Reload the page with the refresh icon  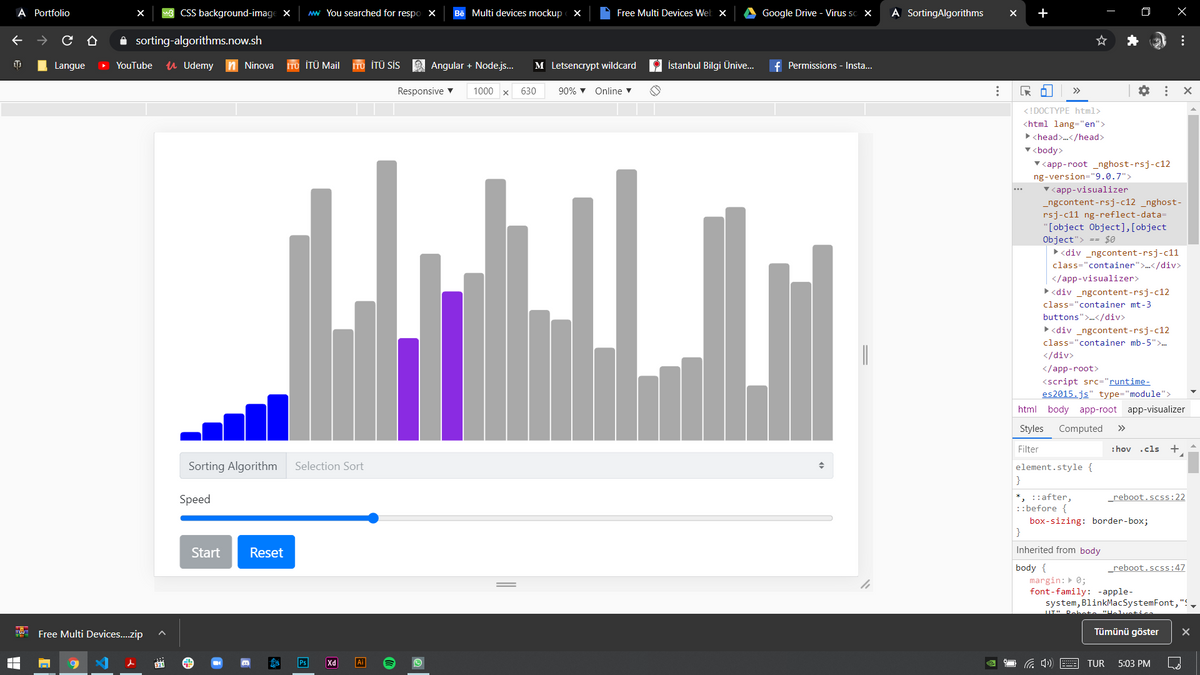coord(67,41)
